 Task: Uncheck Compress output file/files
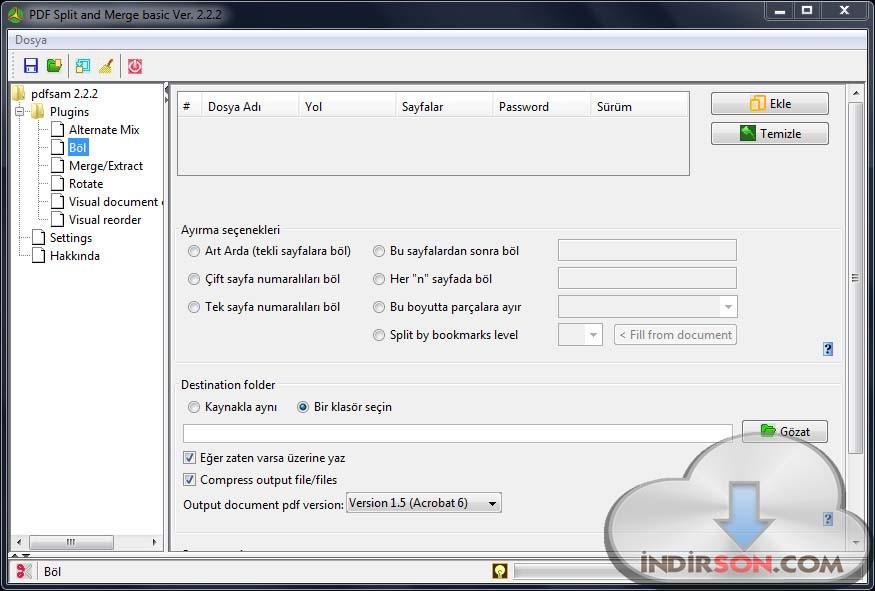click(x=190, y=480)
